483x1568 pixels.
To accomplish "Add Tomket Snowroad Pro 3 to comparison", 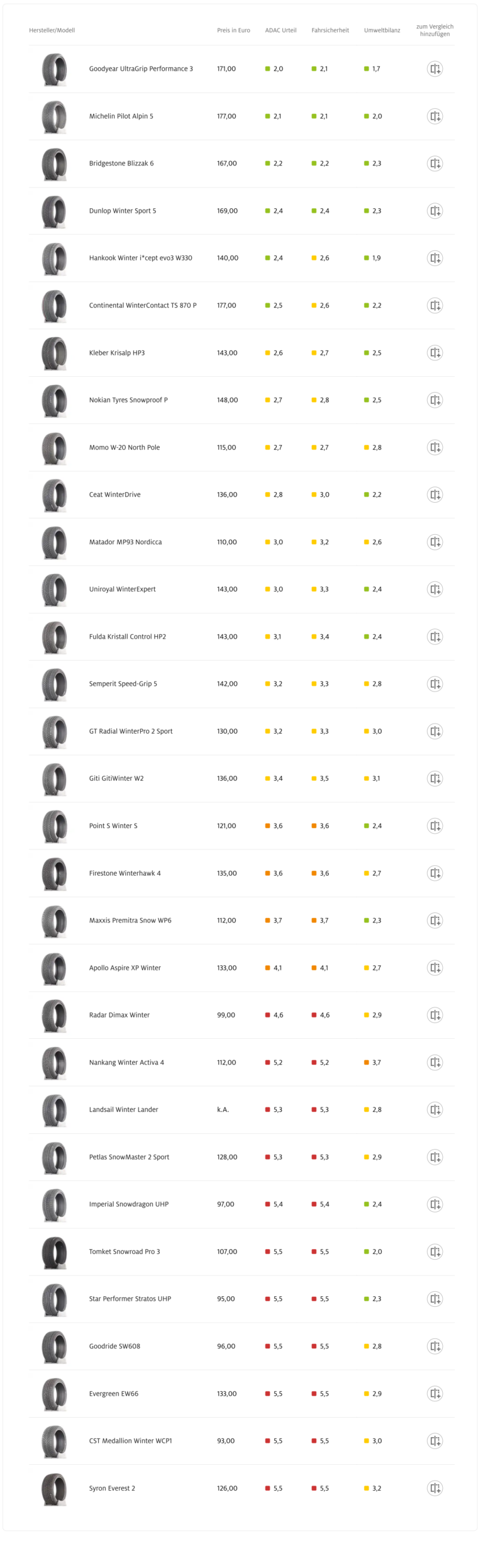I will [x=435, y=1252].
